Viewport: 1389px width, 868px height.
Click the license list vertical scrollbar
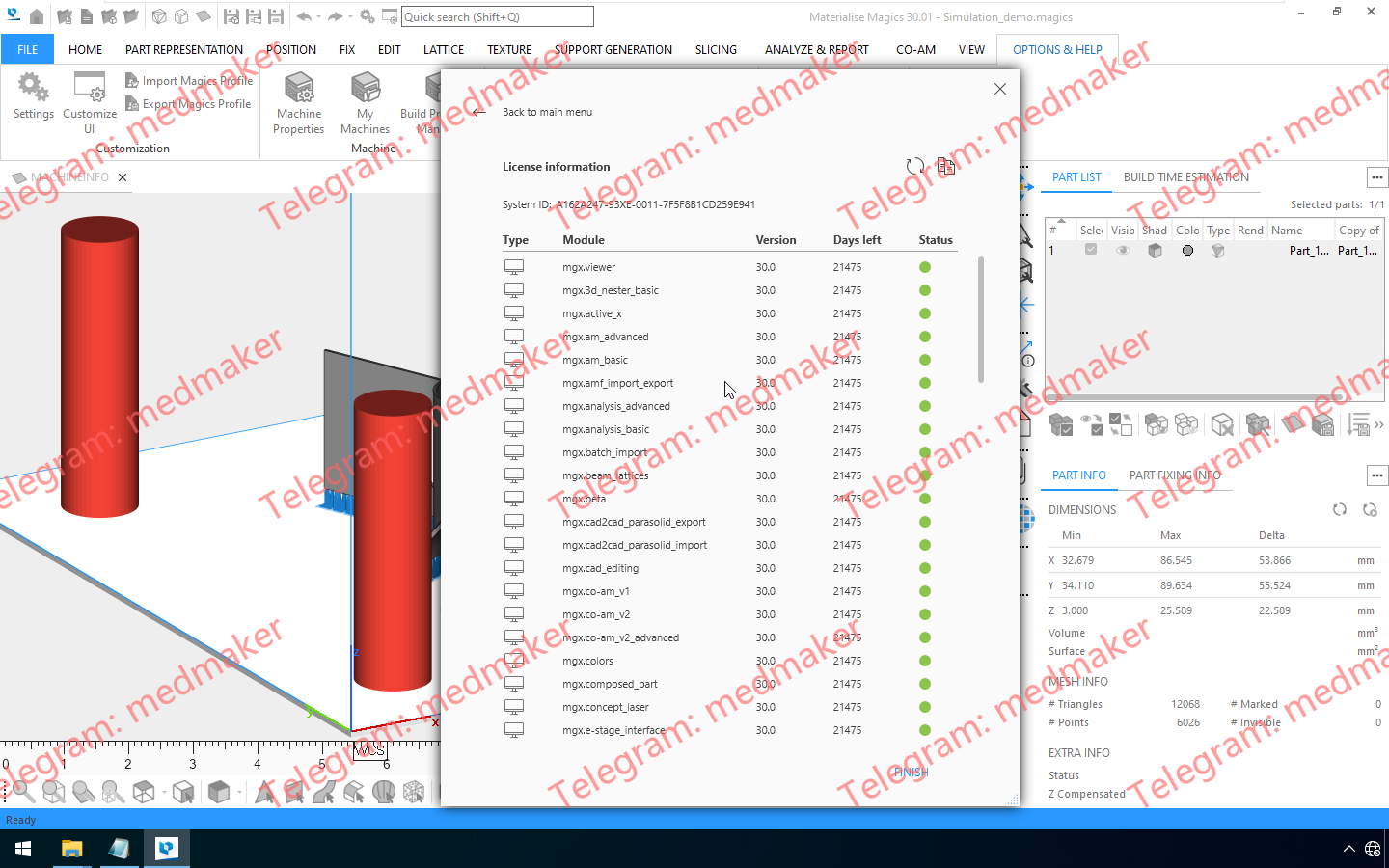point(981,319)
